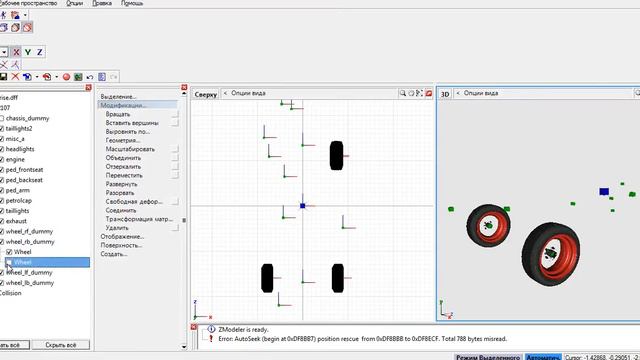This screenshot has height=360, width=640.
Task: Click the red X delete icon in the toolbar
Action: [x=15, y=77]
